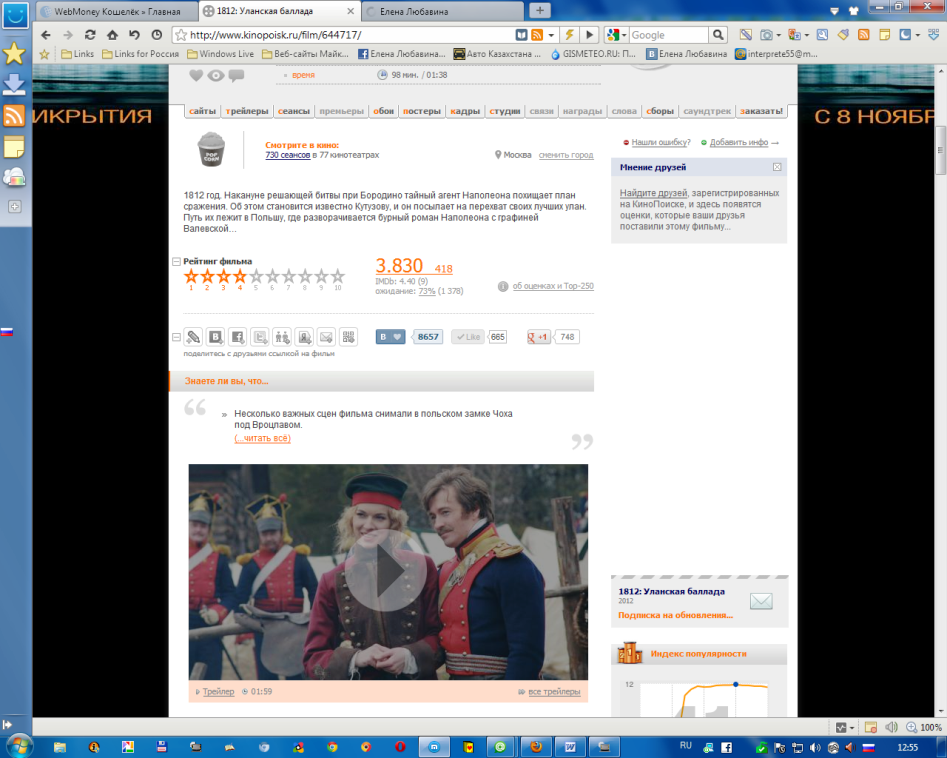
Task: Open Downloads from the sidebar arrow icon
Action: tap(14, 85)
